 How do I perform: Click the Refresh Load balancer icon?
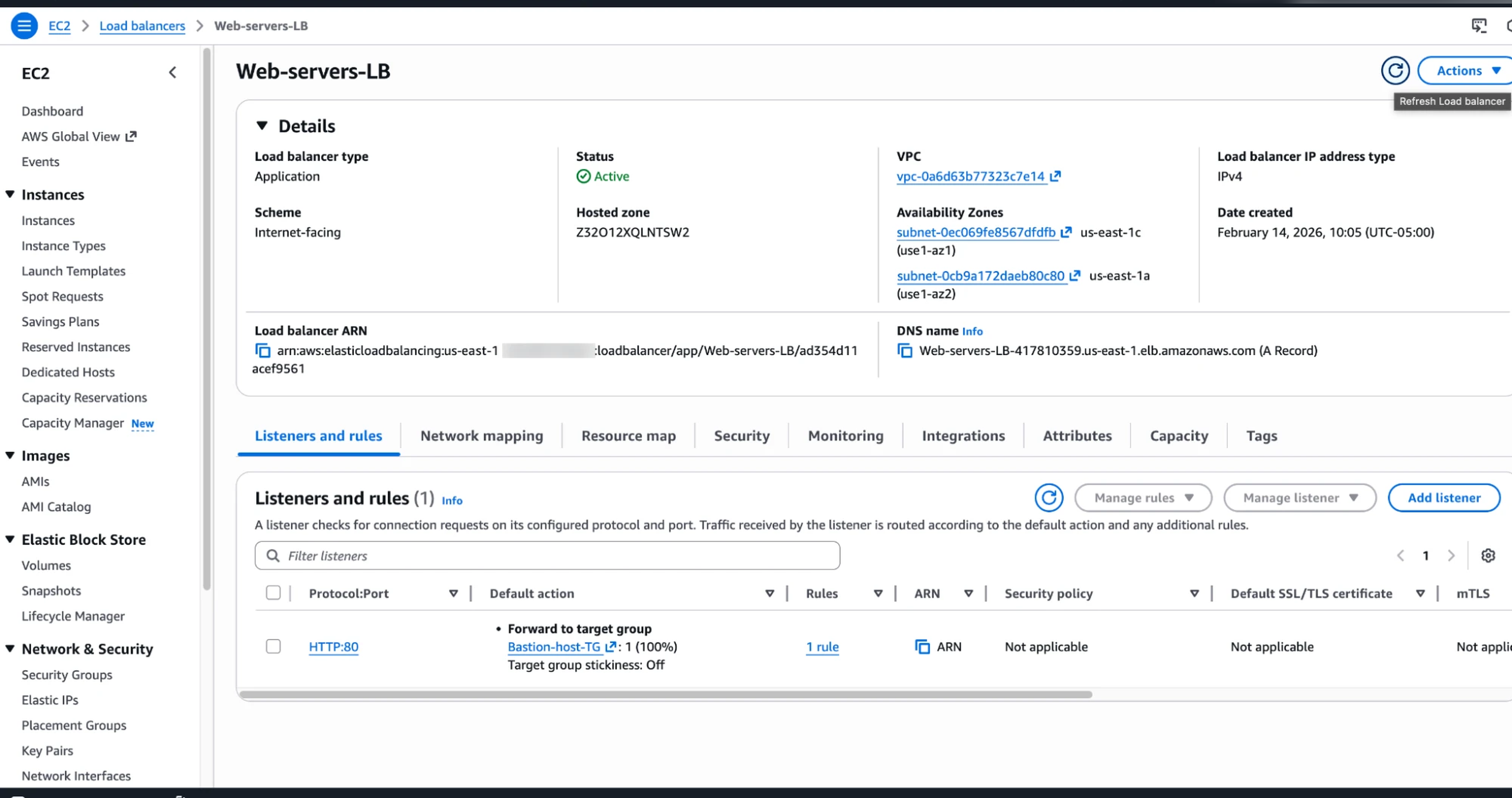coord(1395,71)
